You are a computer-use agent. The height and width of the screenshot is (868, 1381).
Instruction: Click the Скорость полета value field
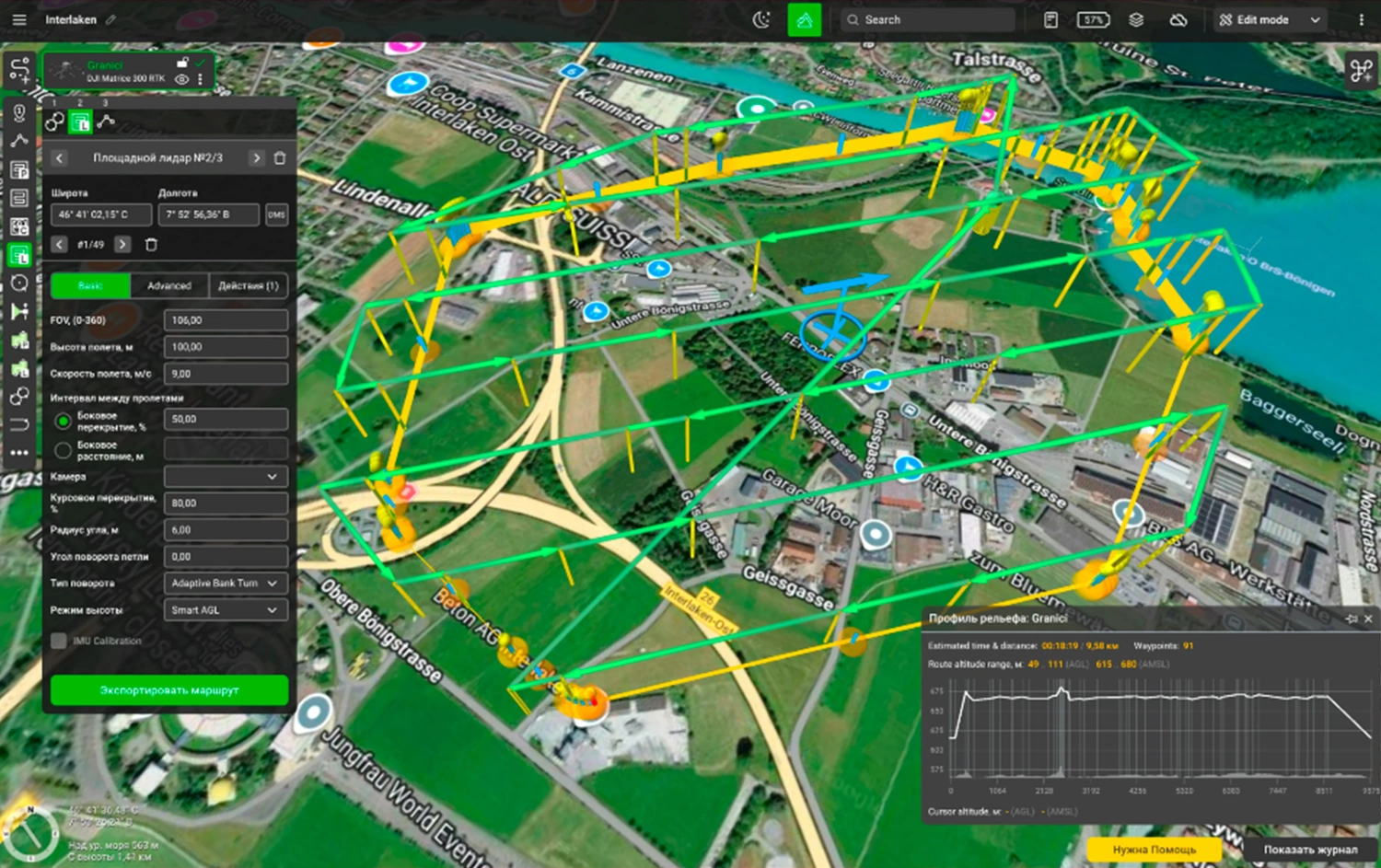pos(226,374)
